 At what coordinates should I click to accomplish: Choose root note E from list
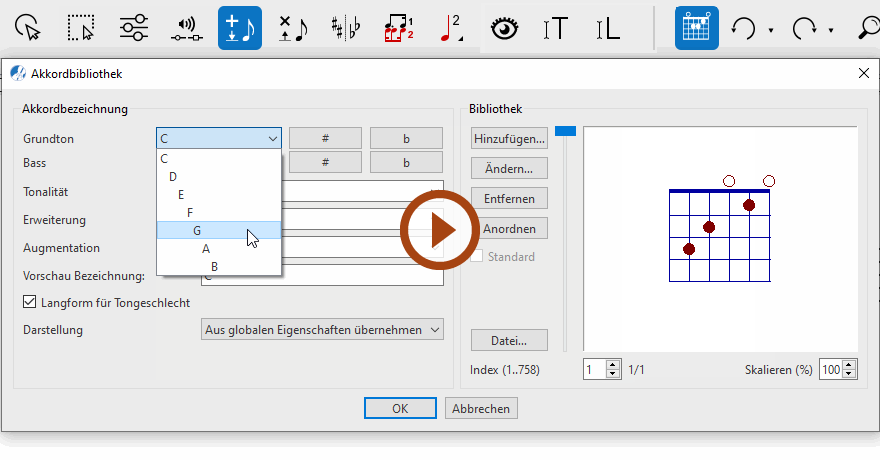(x=181, y=194)
